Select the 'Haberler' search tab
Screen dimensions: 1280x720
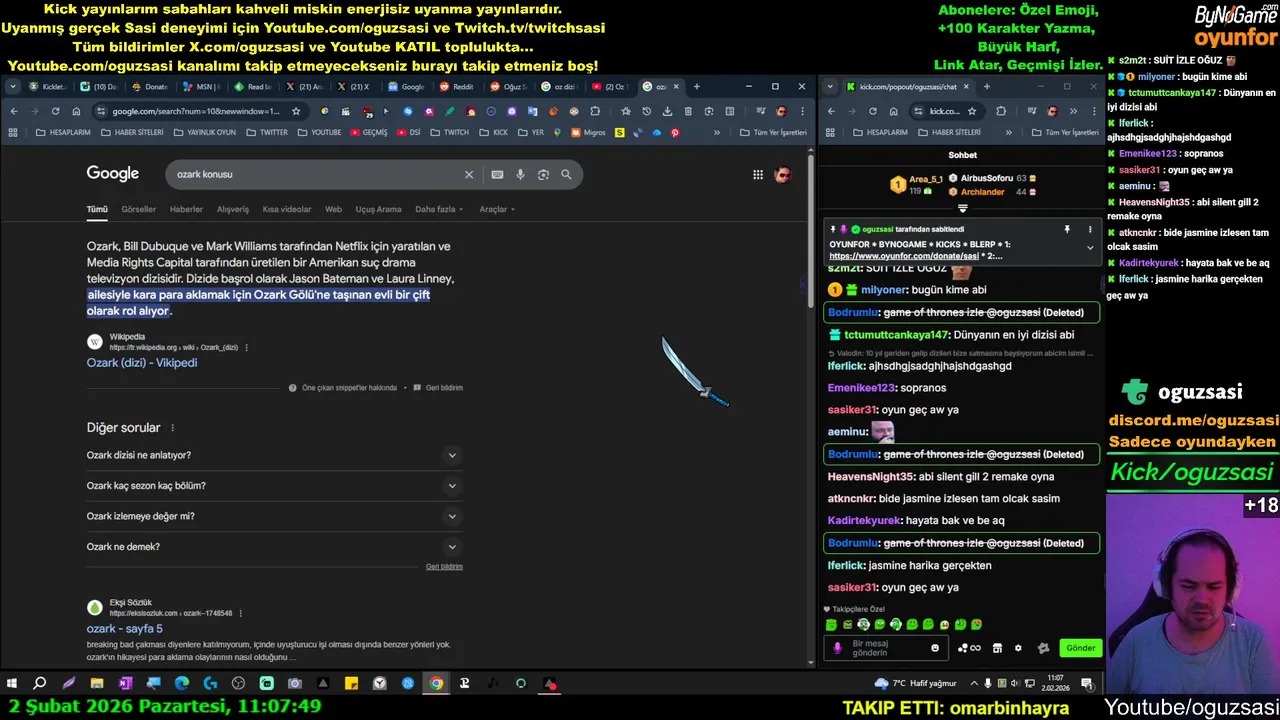click(x=186, y=209)
